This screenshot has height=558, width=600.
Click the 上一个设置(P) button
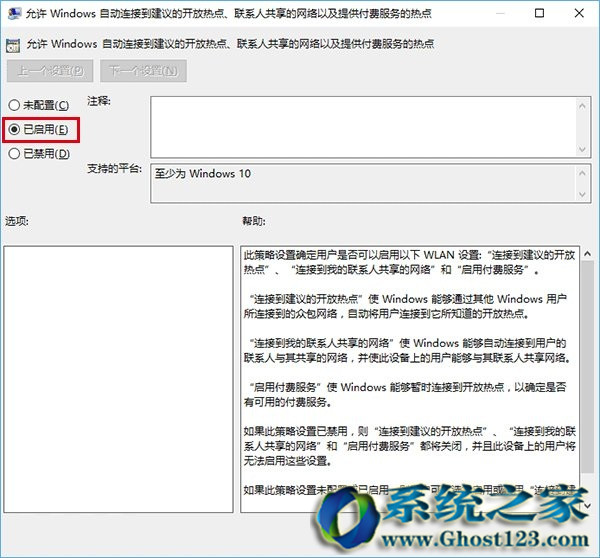[50, 71]
